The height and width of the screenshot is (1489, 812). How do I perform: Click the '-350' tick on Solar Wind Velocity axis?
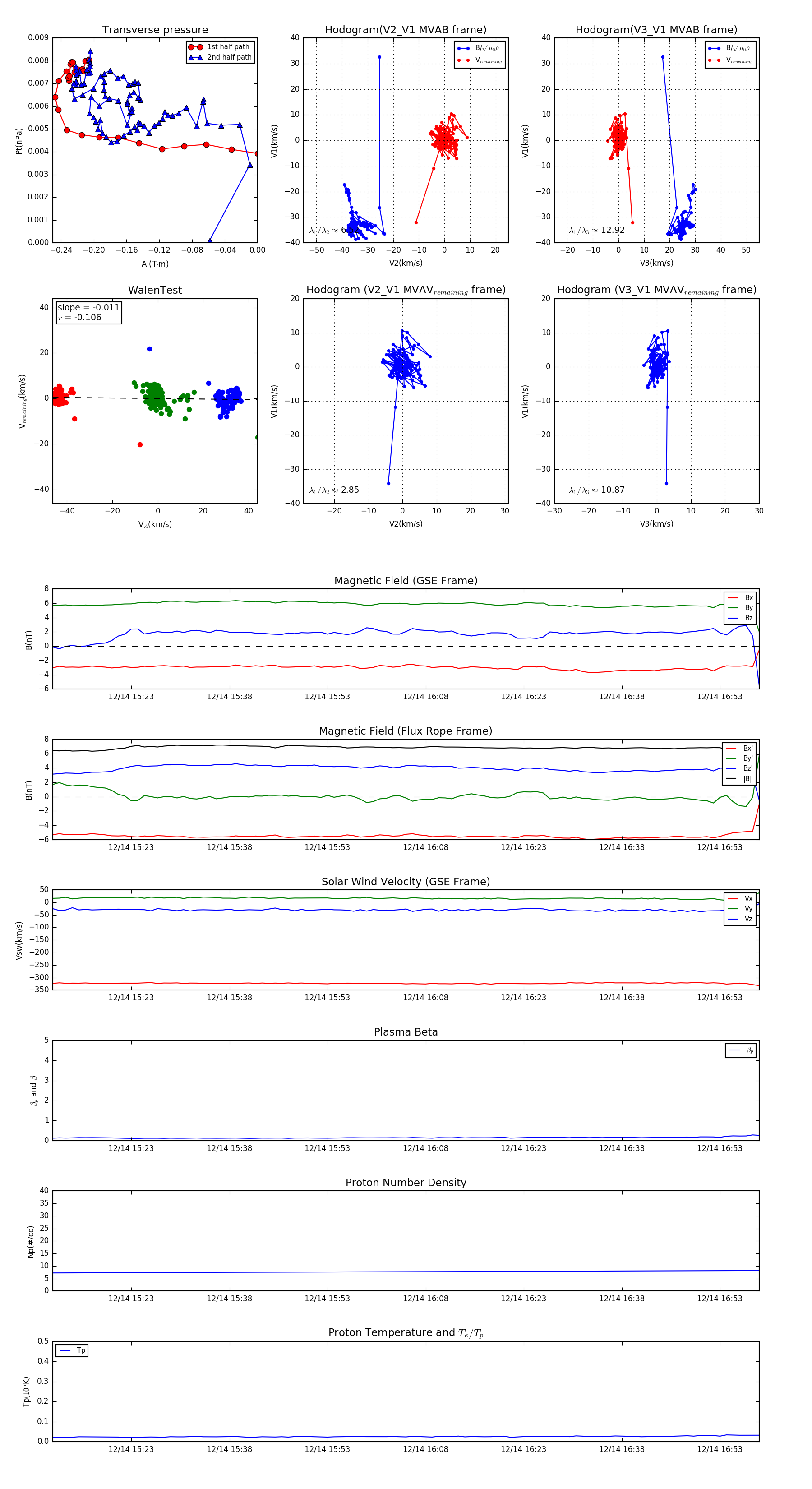pos(39,990)
